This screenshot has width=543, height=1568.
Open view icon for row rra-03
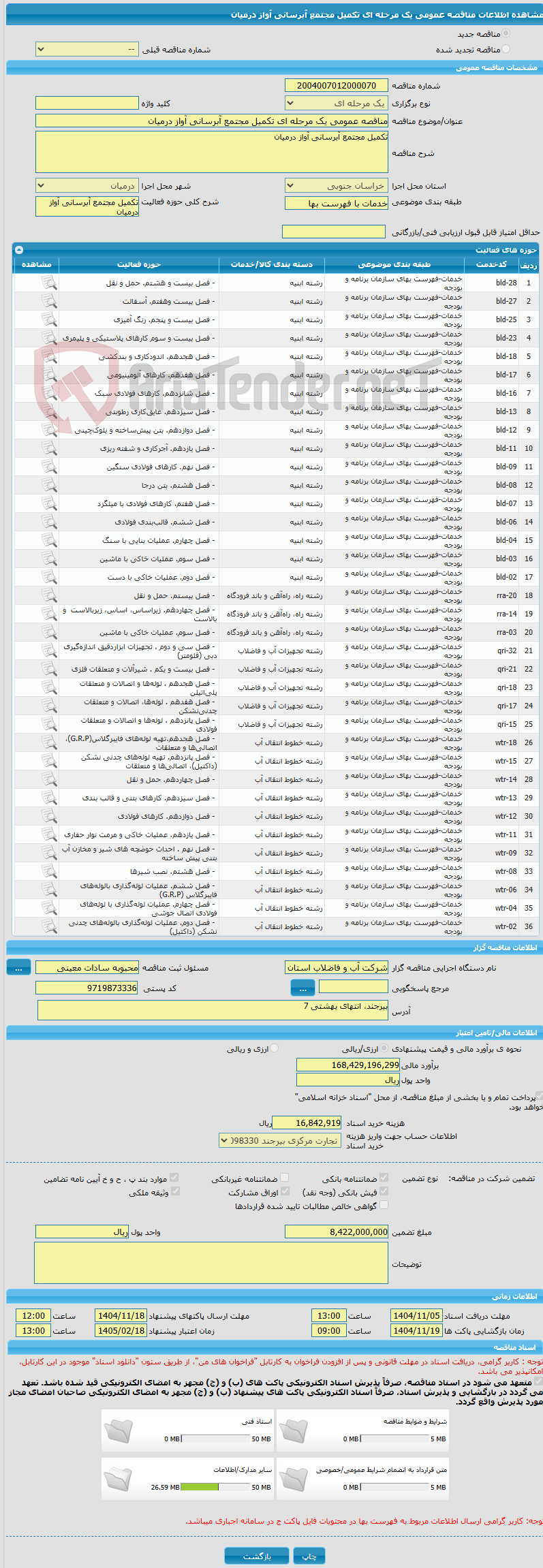pyautogui.click(x=49, y=632)
